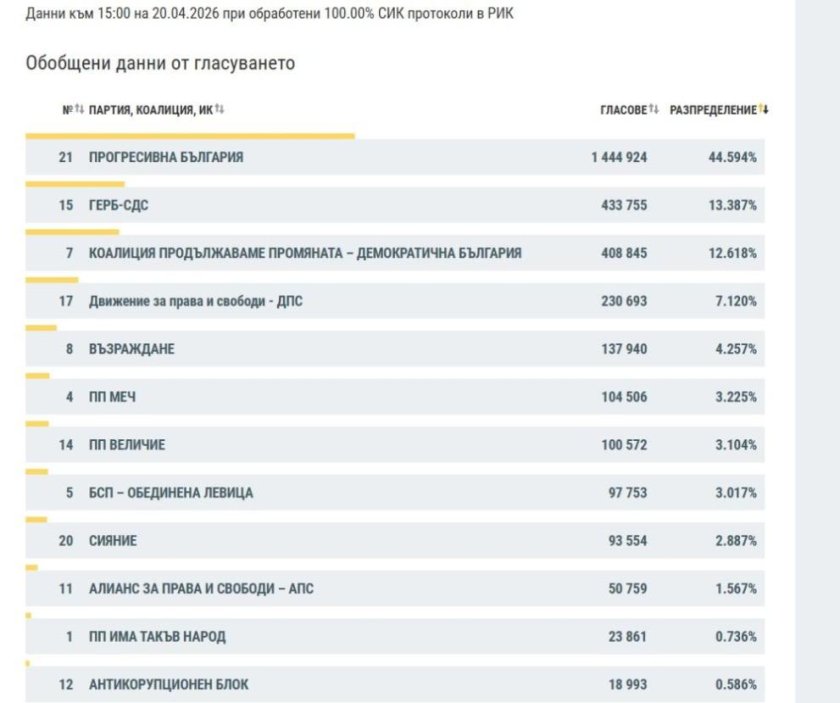
Task: Click the ГЛАСОВЕ column header label
Action: 623,110
